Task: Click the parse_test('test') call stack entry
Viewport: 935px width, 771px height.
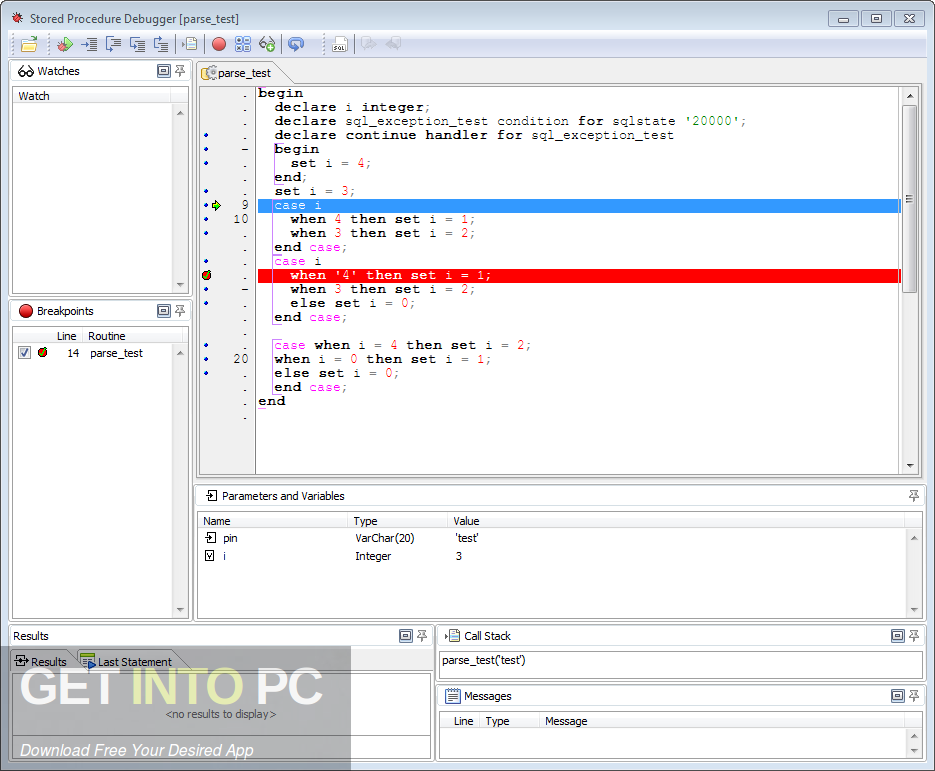Action: point(484,660)
